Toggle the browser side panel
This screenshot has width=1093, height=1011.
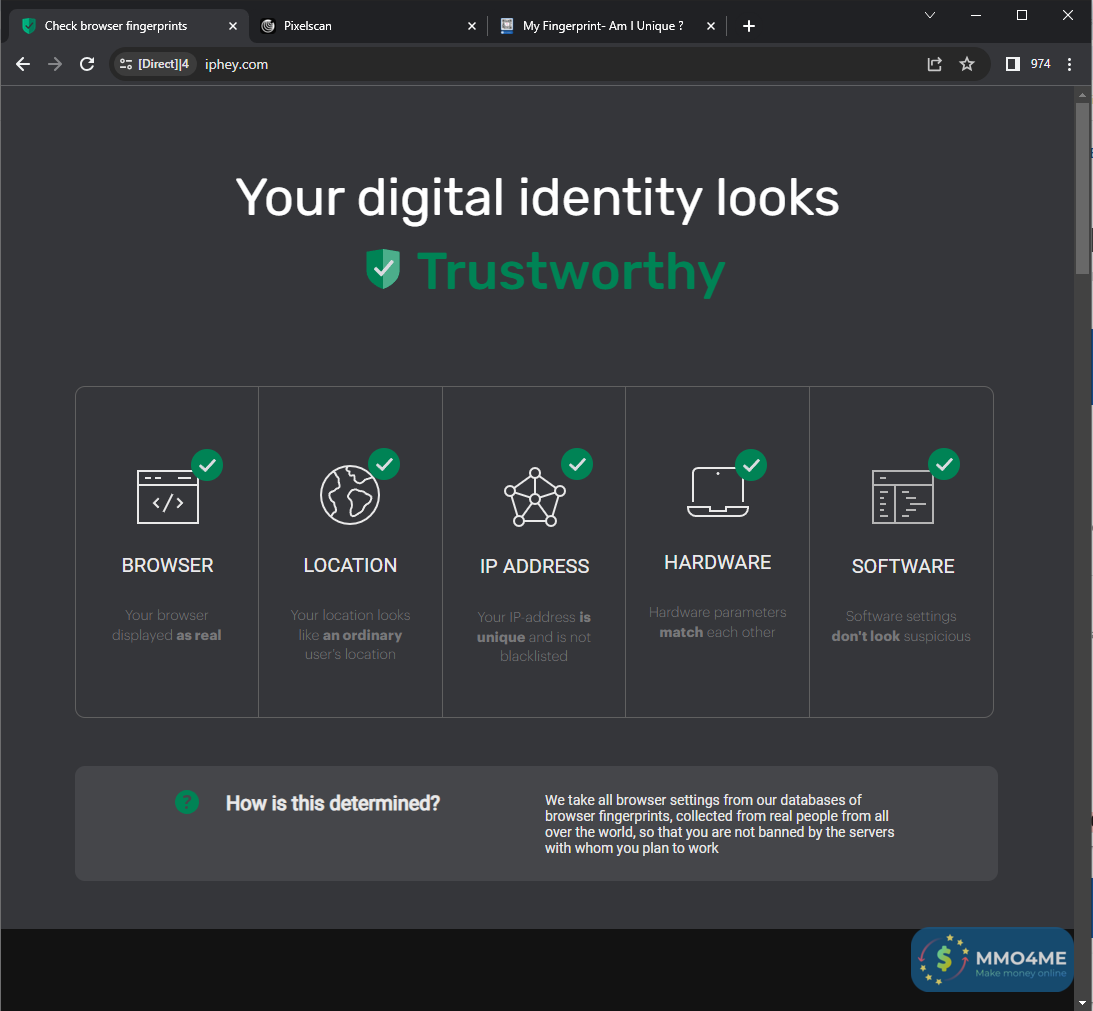[x=1012, y=64]
